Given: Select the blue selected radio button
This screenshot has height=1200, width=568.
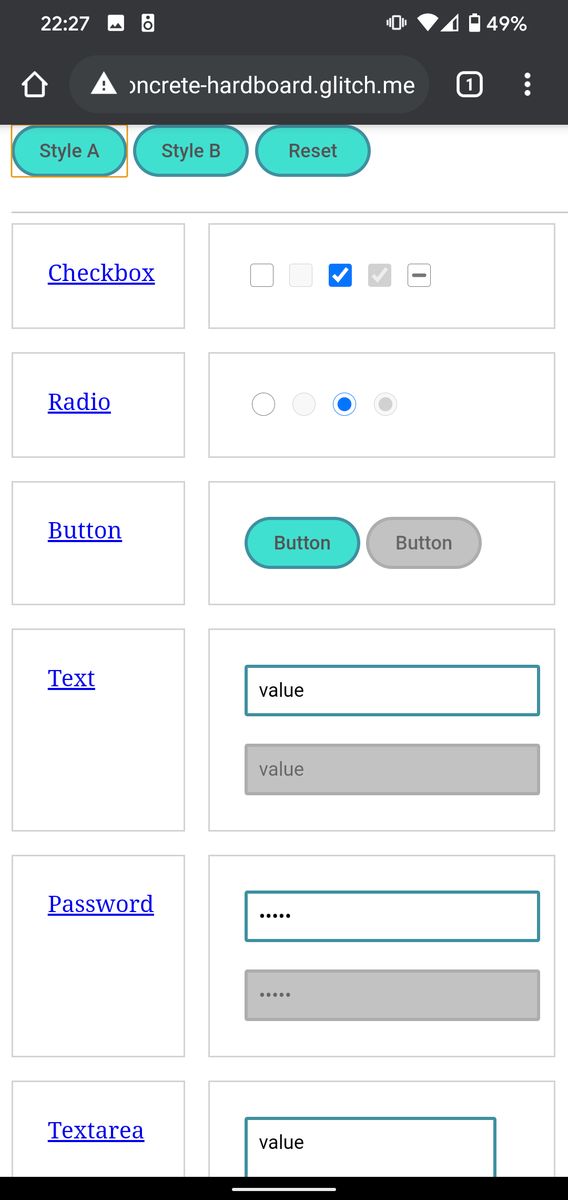Looking at the screenshot, I should 344,404.
